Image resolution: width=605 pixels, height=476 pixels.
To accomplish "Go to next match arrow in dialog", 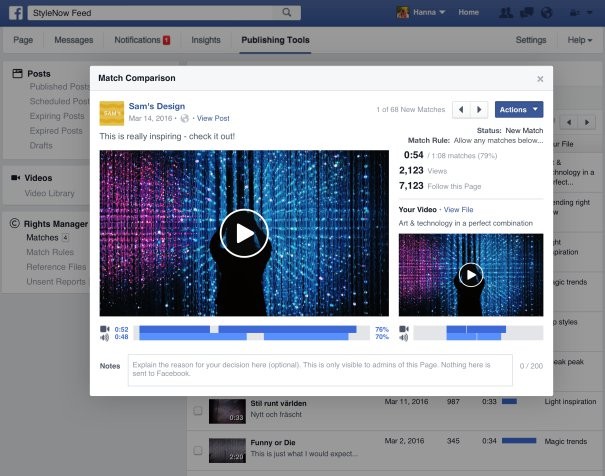I will click(x=479, y=110).
